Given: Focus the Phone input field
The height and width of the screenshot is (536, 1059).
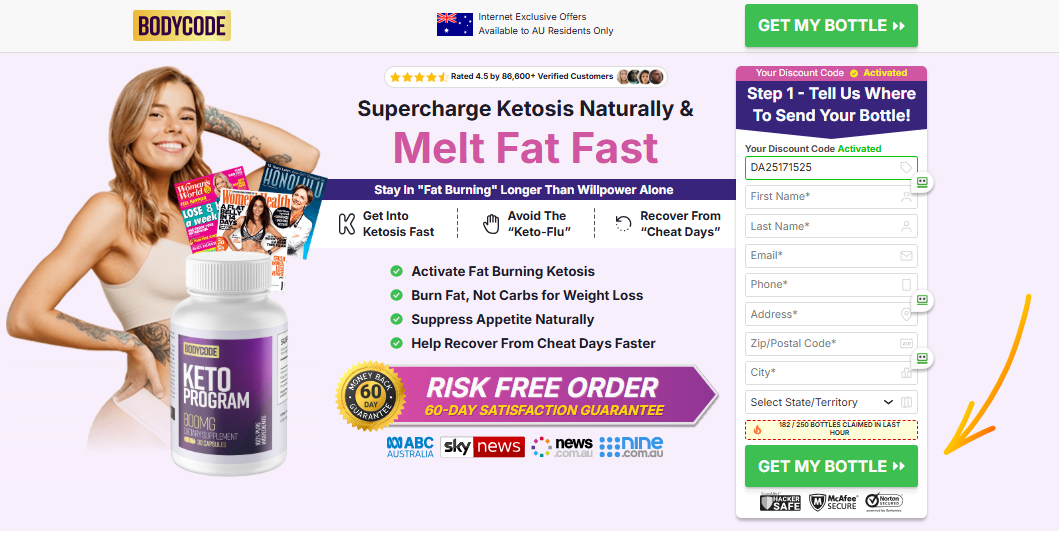Looking at the screenshot, I should [x=831, y=285].
